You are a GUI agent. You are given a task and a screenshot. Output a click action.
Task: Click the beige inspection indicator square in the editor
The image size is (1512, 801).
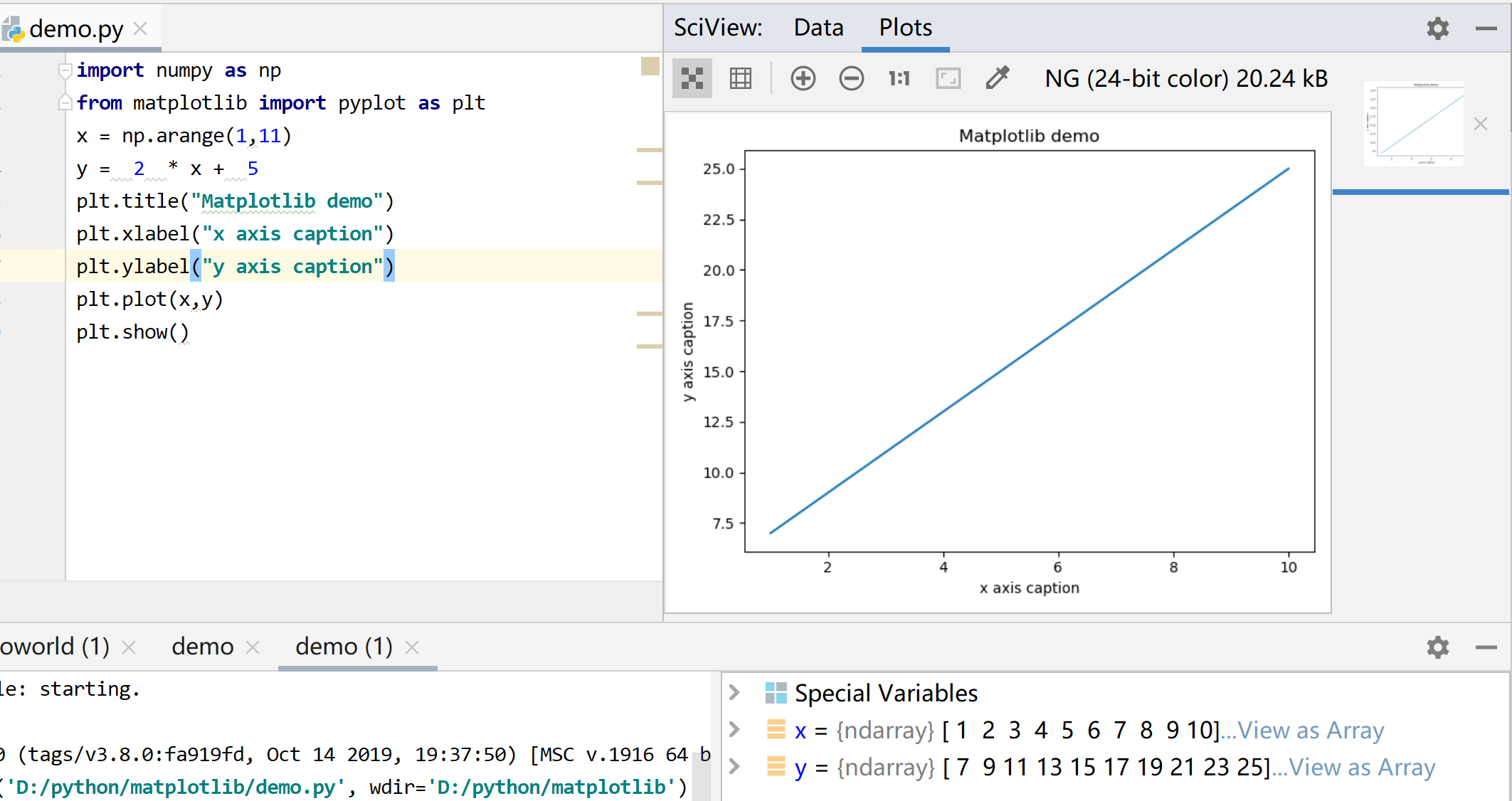[x=650, y=66]
